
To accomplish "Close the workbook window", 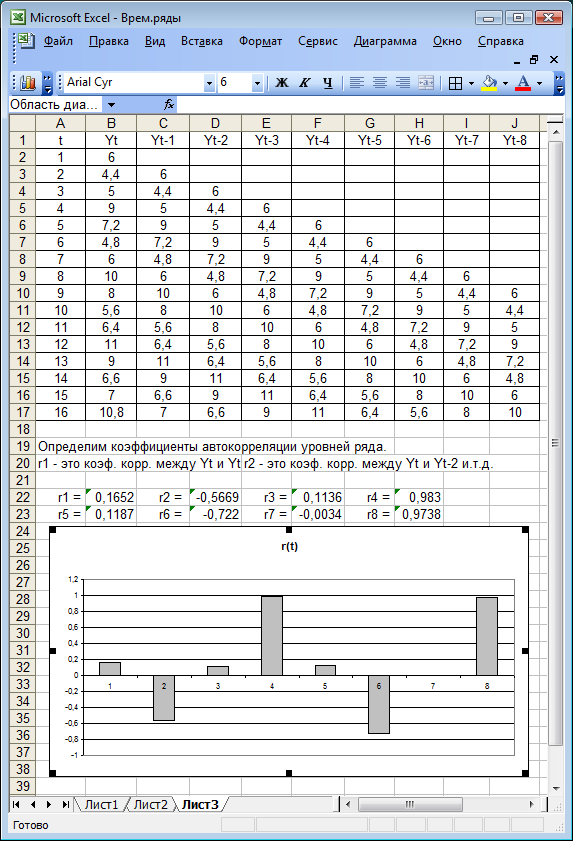I will [x=554, y=60].
